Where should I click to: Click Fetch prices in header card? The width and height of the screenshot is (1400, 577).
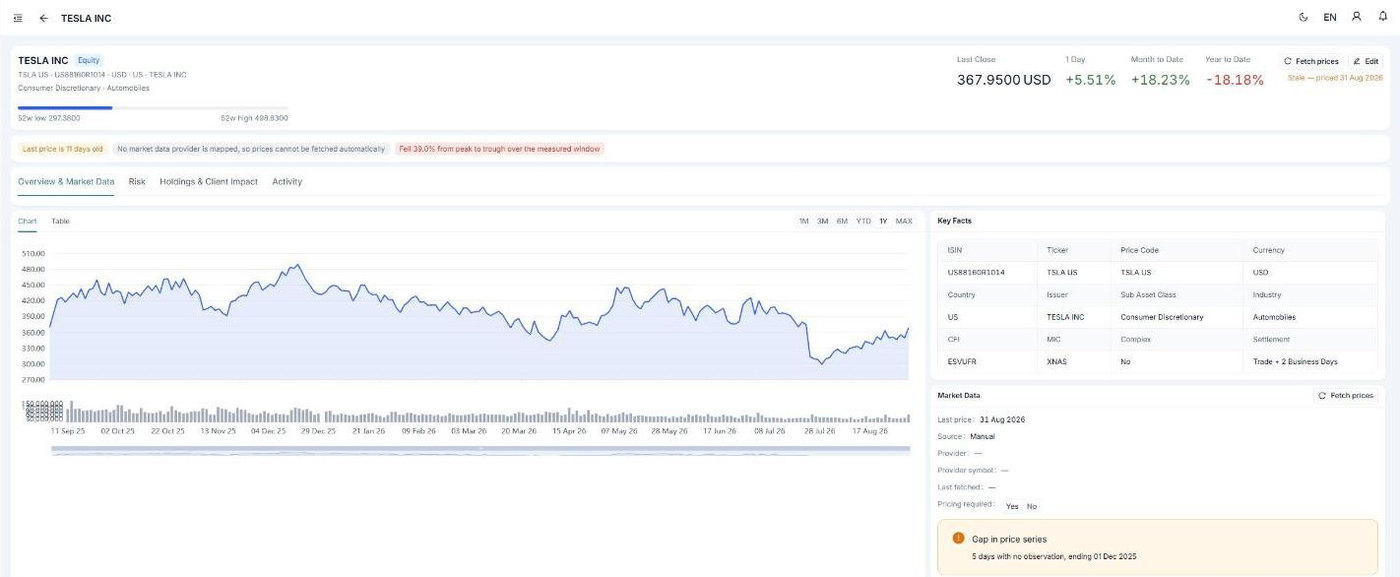coord(1311,61)
